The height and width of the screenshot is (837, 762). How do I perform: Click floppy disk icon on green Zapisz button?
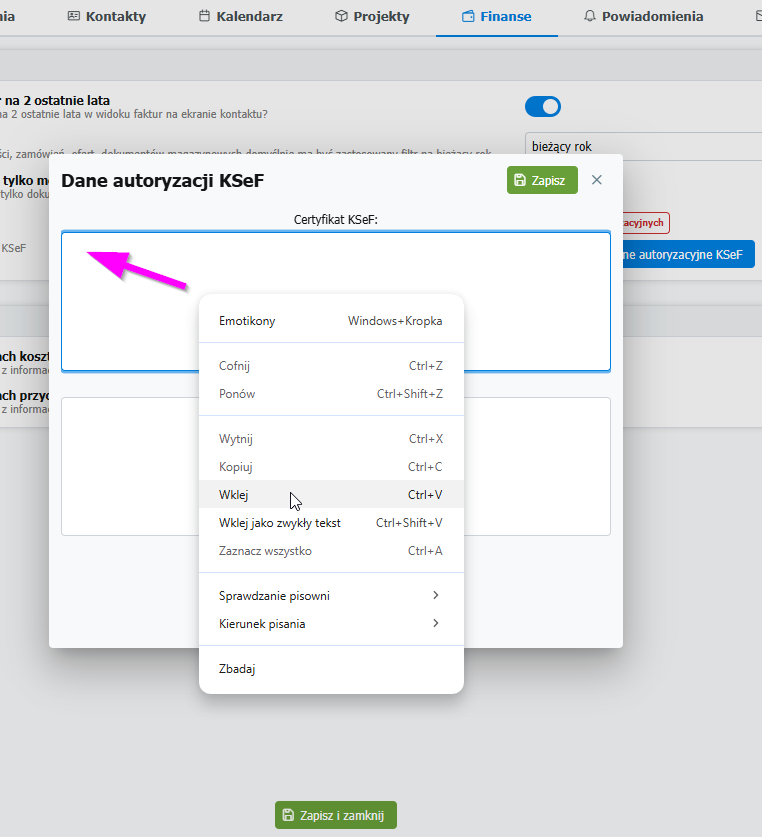[520, 180]
